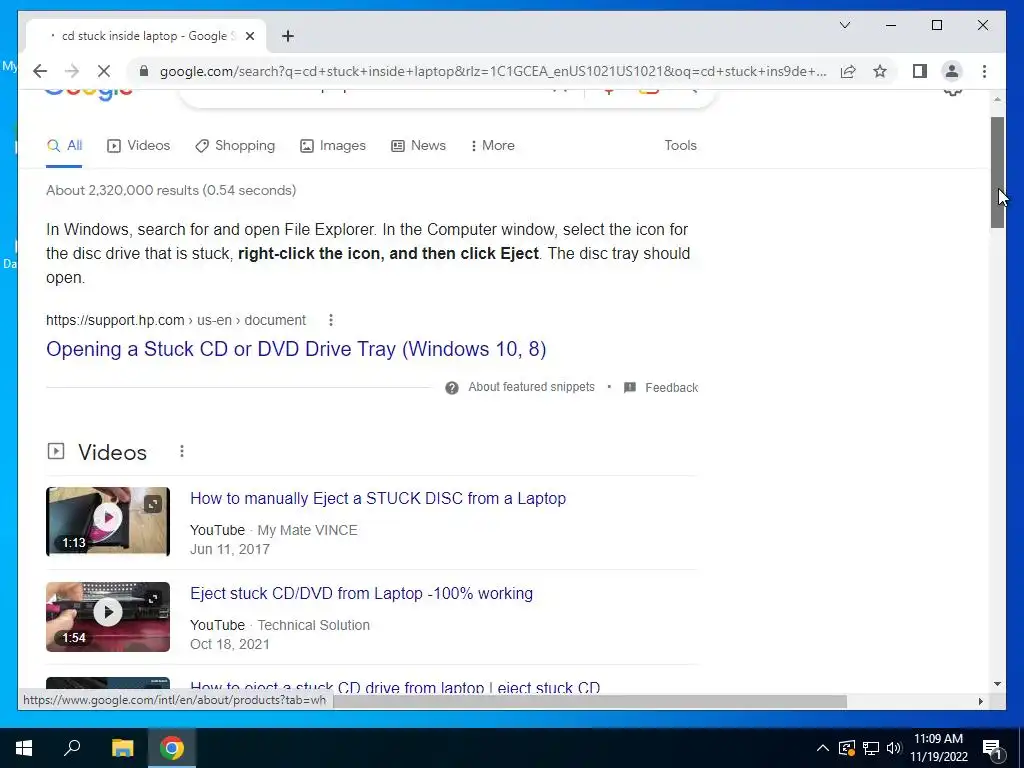Open File Explorer from the taskbar

[x=122, y=748]
